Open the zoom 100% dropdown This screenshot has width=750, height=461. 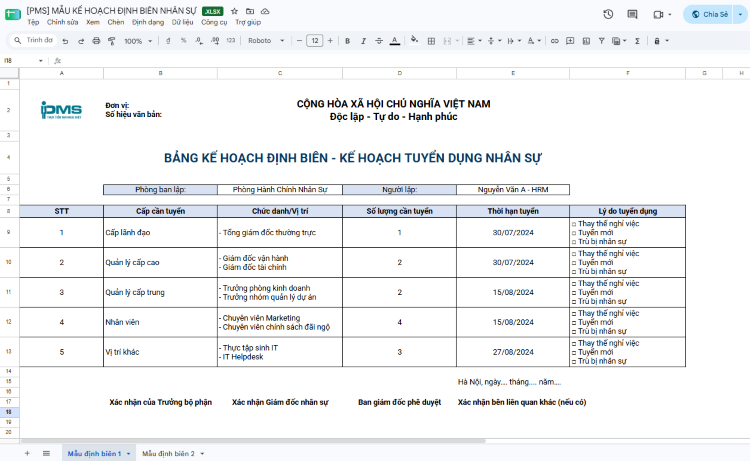coord(138,41)
